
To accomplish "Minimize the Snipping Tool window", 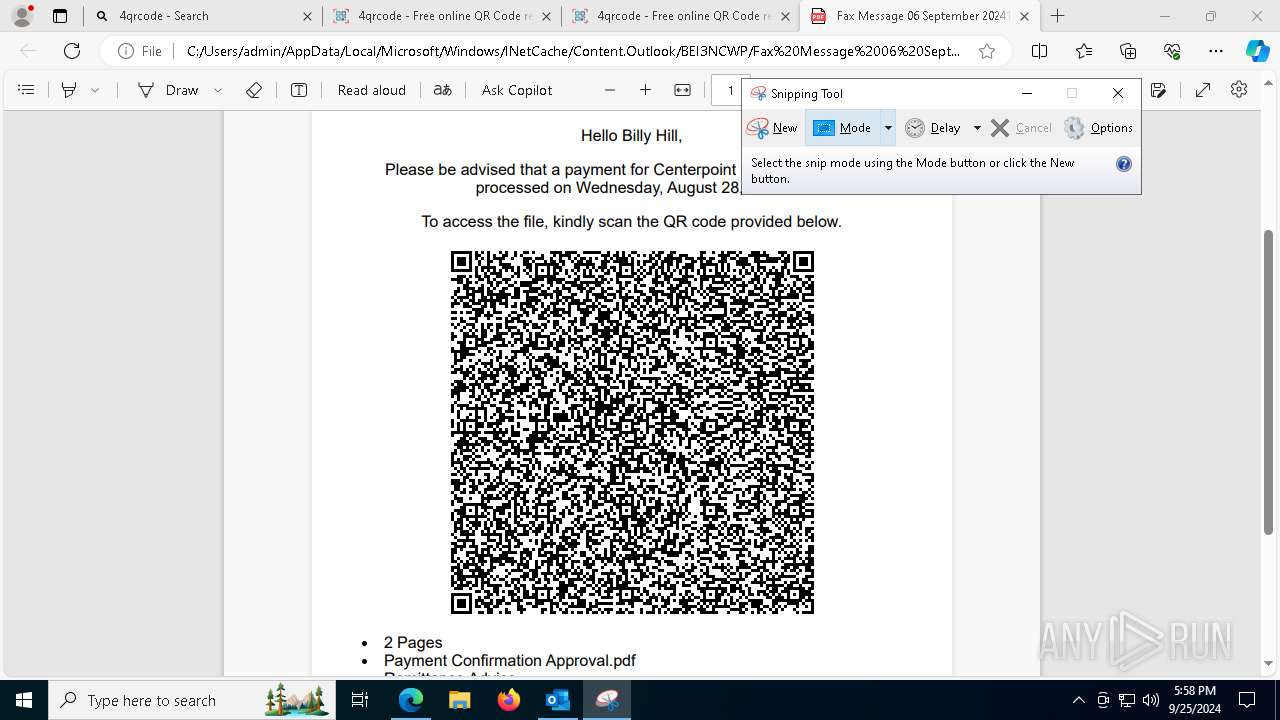I will click(1027, 93).
